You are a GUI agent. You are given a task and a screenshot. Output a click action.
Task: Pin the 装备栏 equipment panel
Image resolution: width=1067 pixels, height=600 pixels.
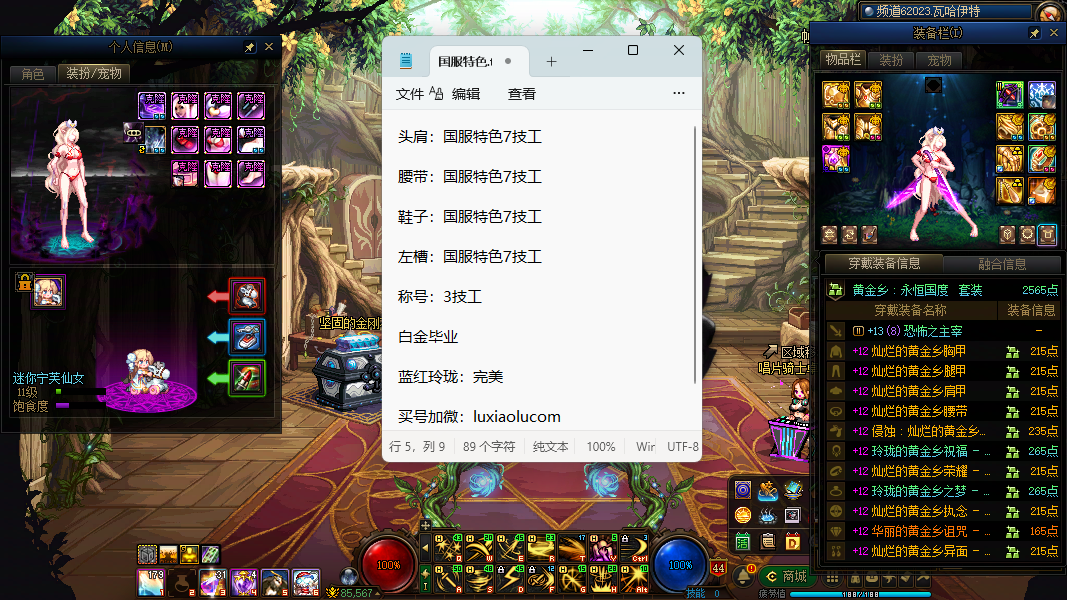[1035, 33]
